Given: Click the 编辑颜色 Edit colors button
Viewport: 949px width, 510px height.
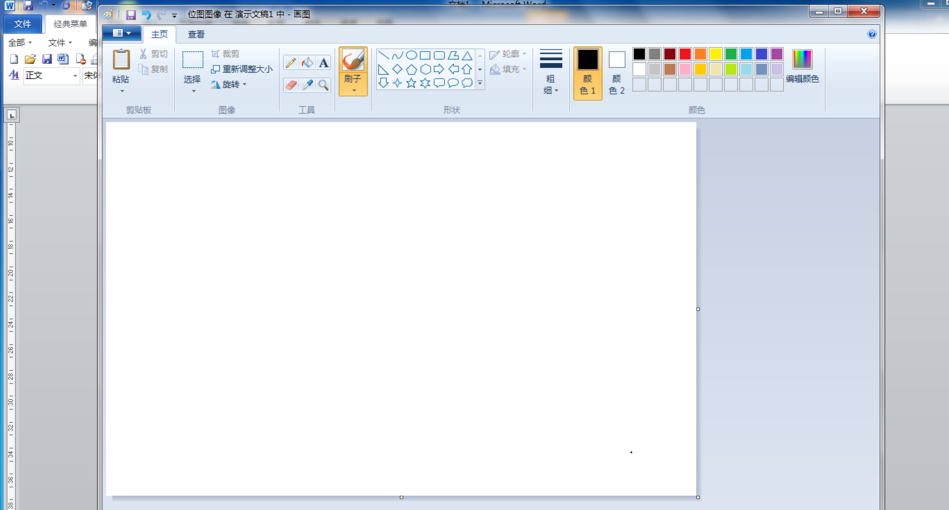Looking at the screenshot, I should coord(802,67).
